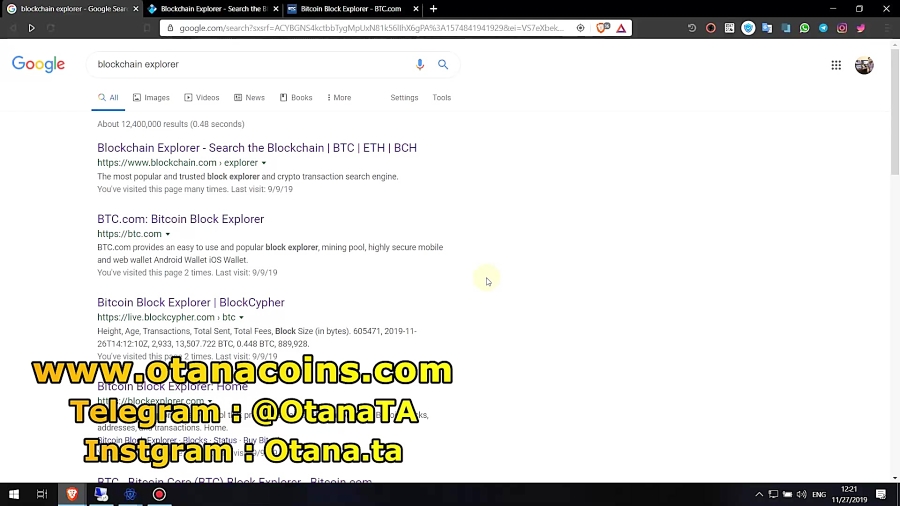Viewport: 900px width, 506px height.
Task: Click the blue search magnifier button
Action: 443,64
